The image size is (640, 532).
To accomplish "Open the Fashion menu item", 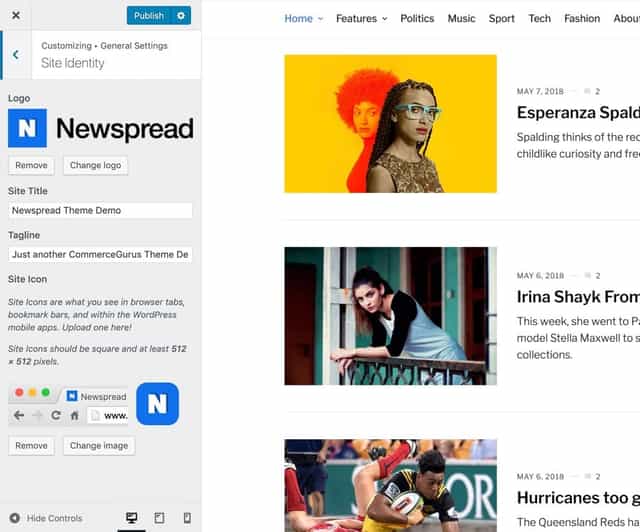I will [582, 19].
